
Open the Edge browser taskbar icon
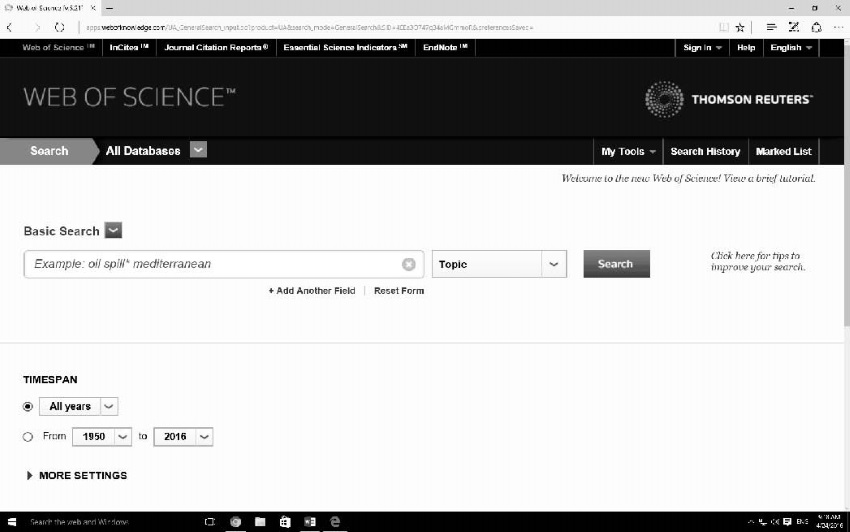click(x=335, y=522)
